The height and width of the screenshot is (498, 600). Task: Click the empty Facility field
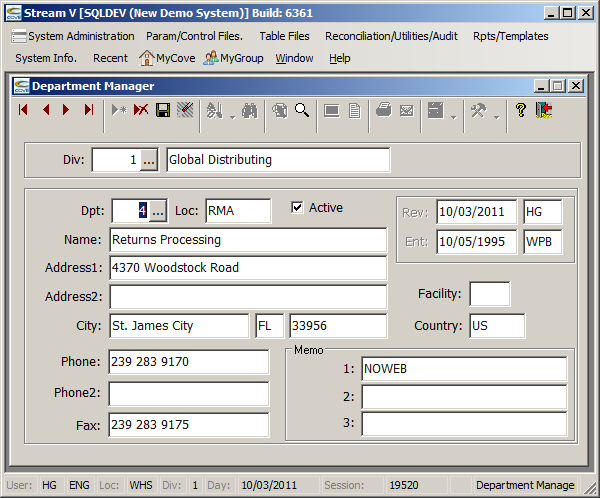pos(490,294)
